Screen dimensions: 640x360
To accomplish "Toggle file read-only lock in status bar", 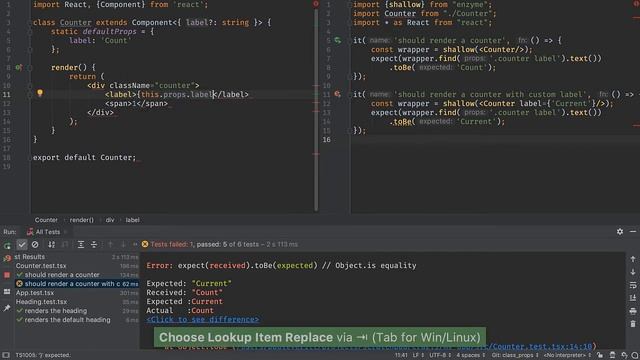I will click(600, 355).
